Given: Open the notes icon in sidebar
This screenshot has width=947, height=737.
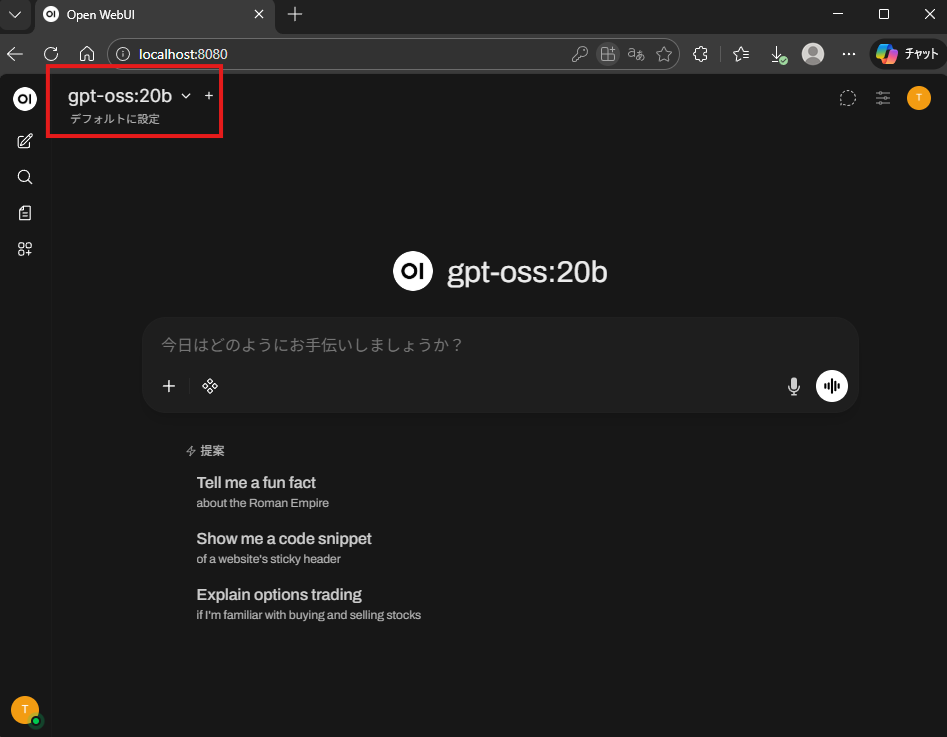Looking at the screenshot, I should (x=25, y=213).
